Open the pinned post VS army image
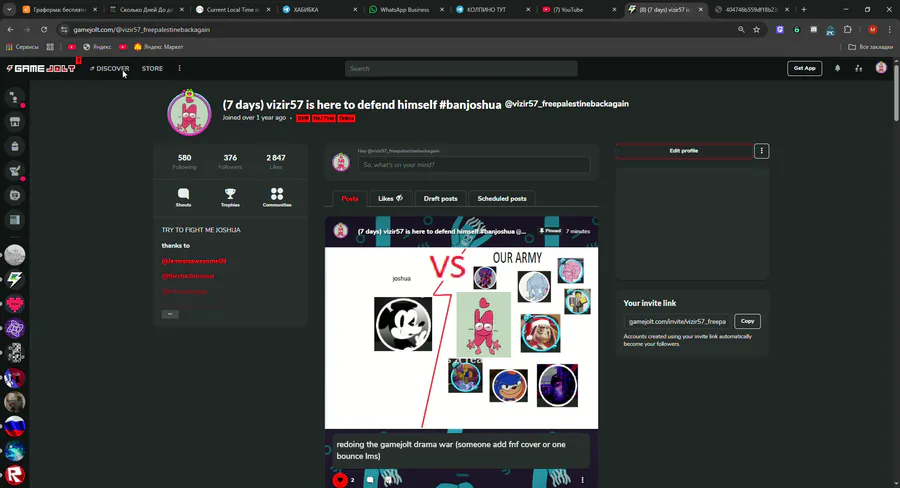This screenshot has width=900, height=488. 461,338
